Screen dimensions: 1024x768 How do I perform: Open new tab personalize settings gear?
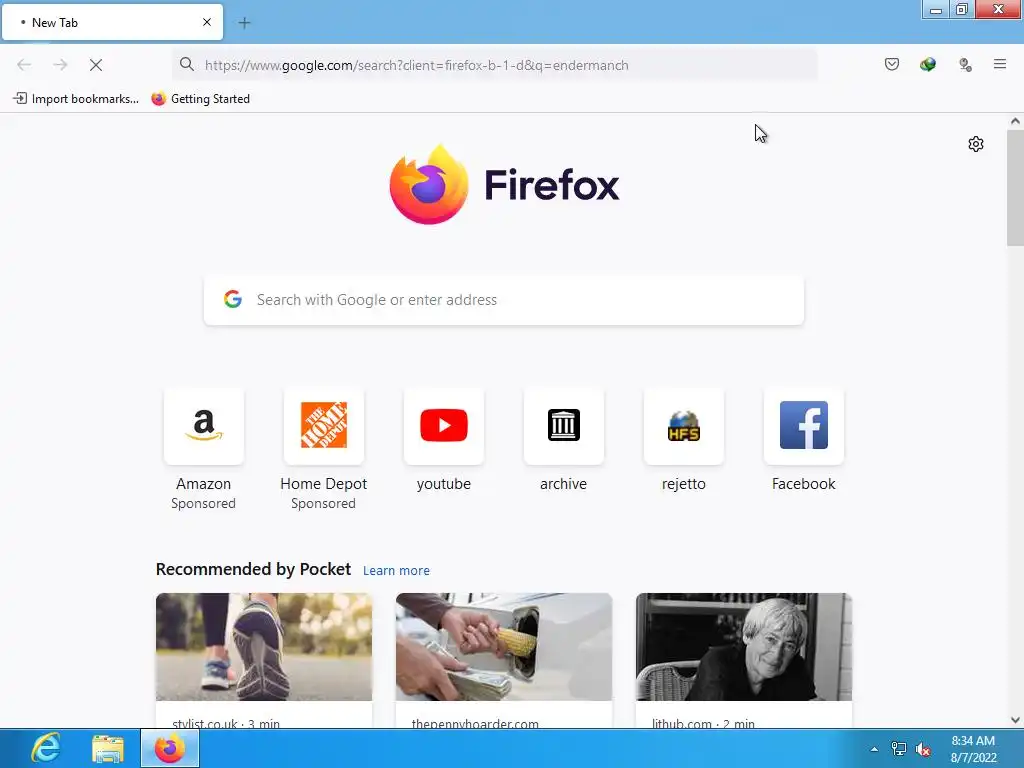pyautogui.click(x=976, y=144)
